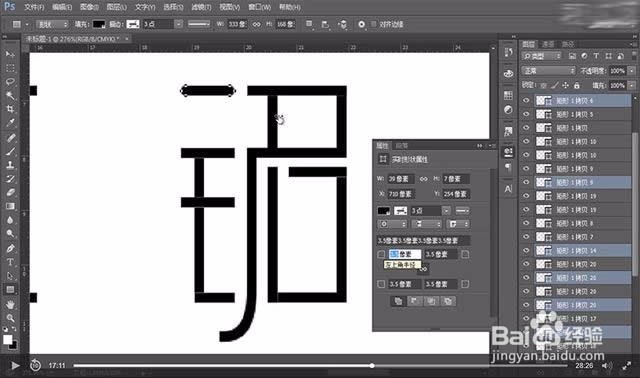Open the stroke type dropdown in options bar

(x=199, y=24)
